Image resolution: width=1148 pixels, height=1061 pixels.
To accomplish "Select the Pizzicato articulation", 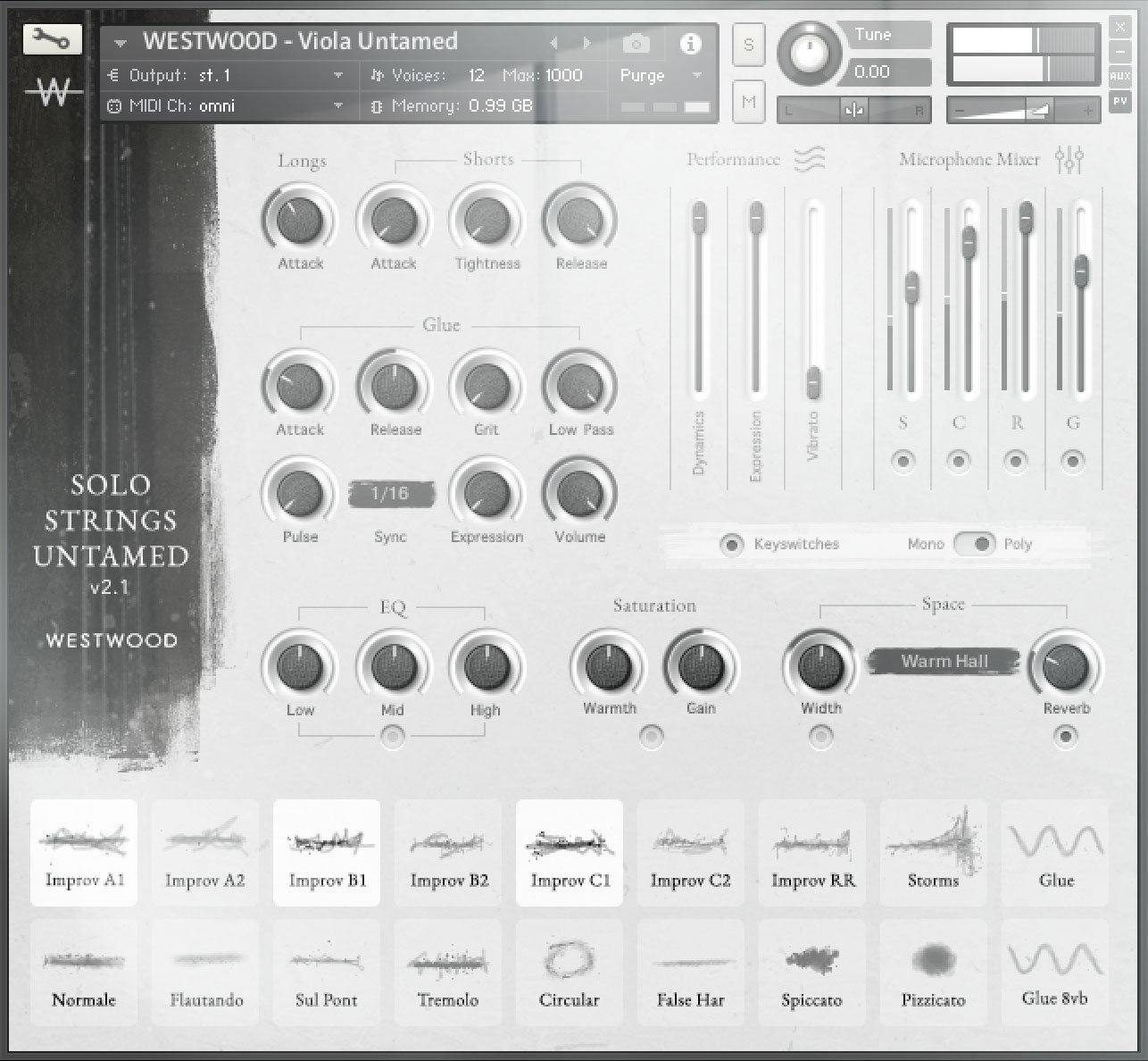I will pos(934,973).
